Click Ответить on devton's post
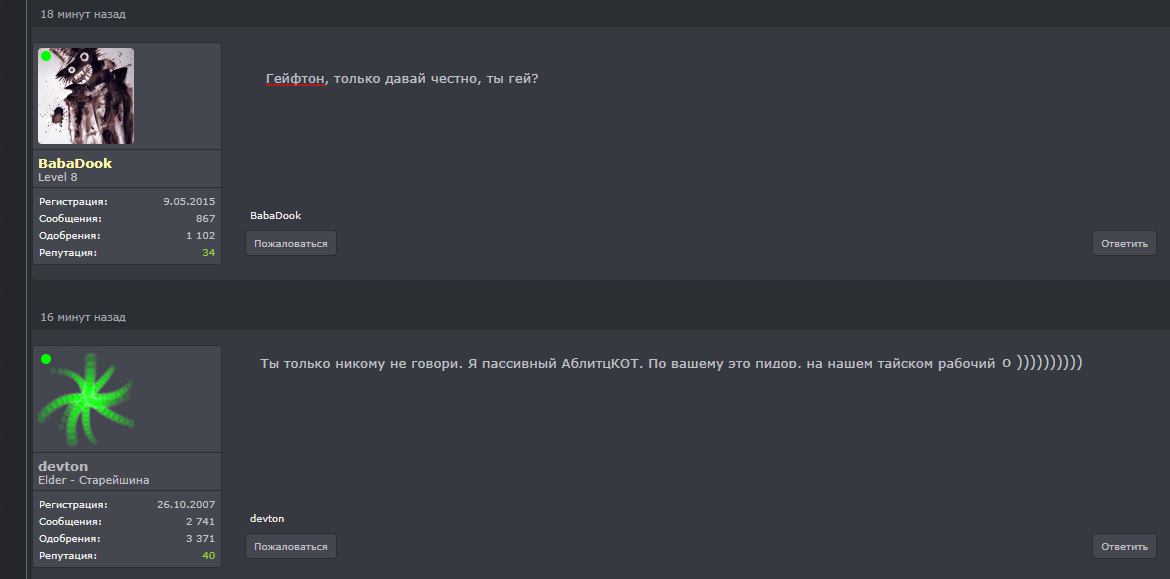This screenshot has width=1170, height=579. pos(1124,546)
